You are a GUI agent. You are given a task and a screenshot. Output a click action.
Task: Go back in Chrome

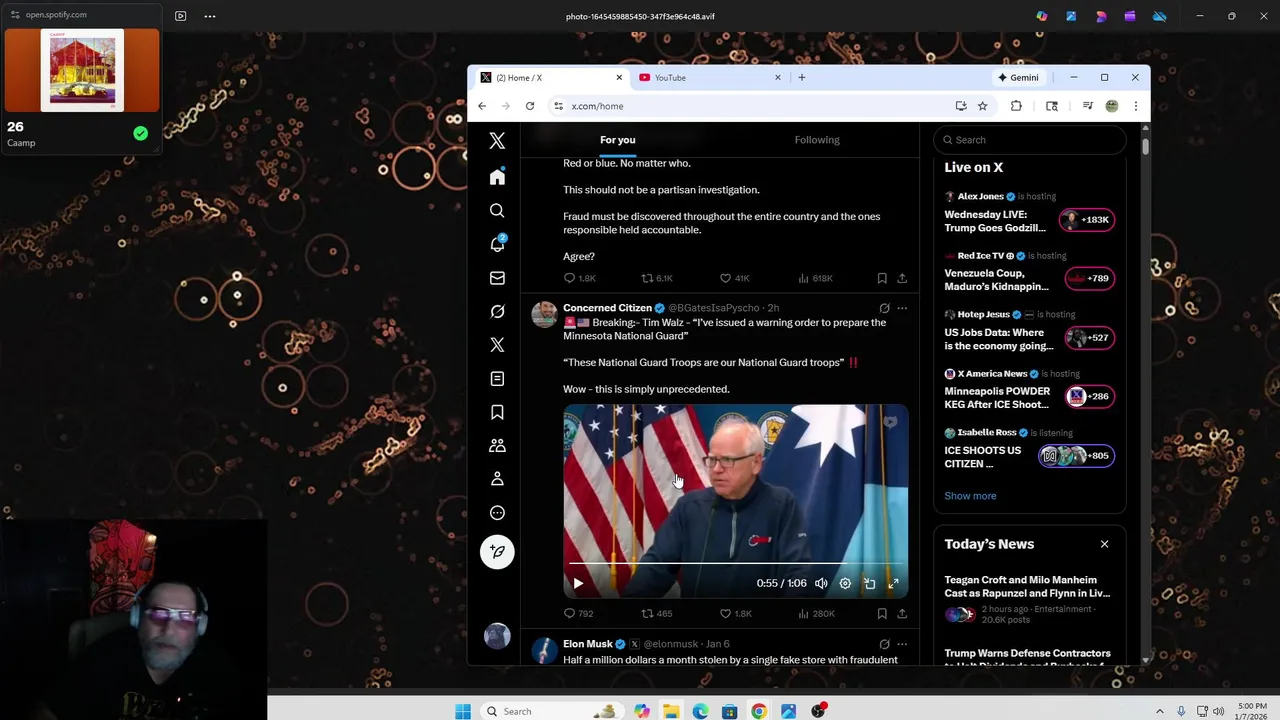coord(482,106)
